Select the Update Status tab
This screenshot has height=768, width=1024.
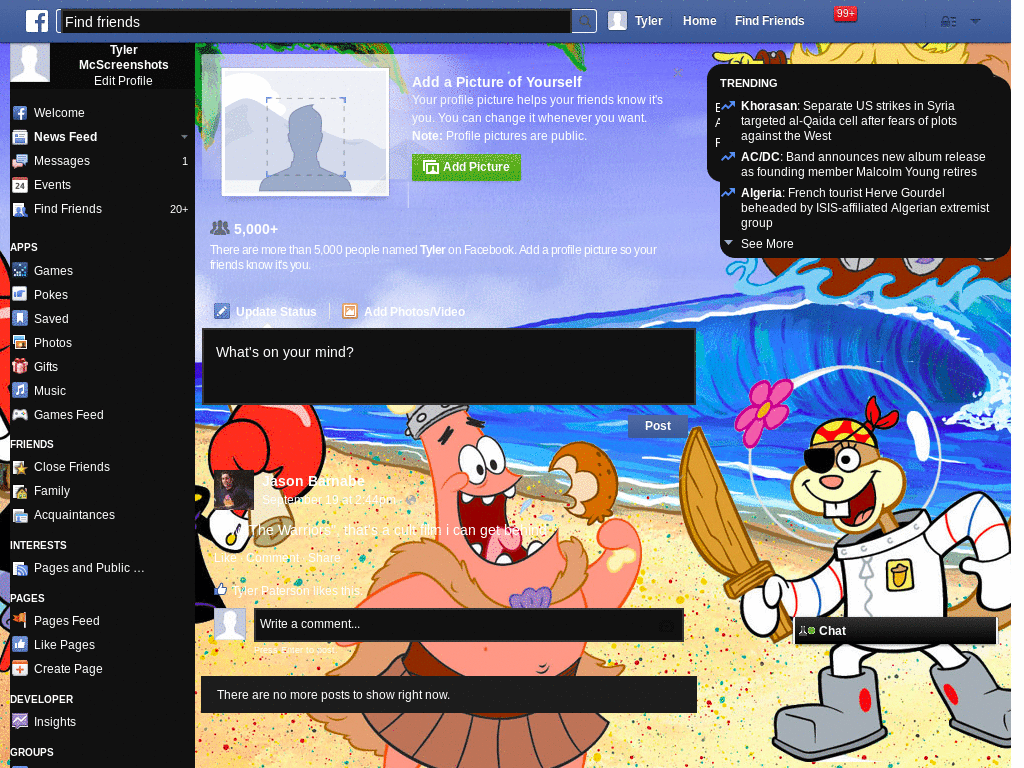pos(266,312)
